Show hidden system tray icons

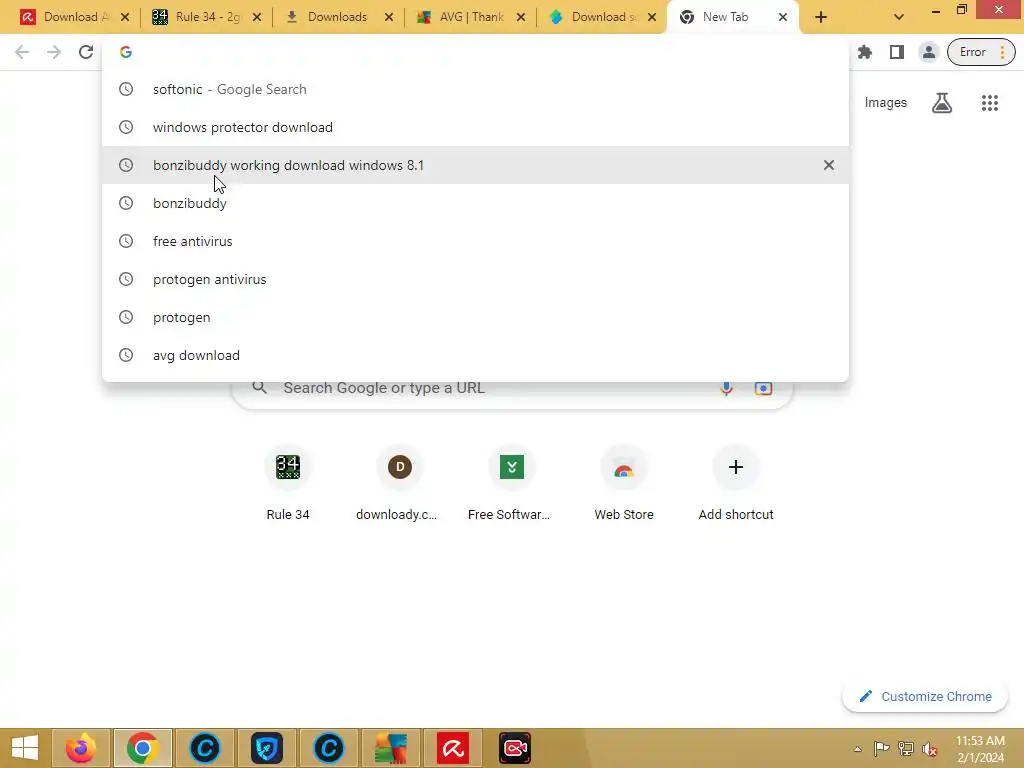(857, 749)
